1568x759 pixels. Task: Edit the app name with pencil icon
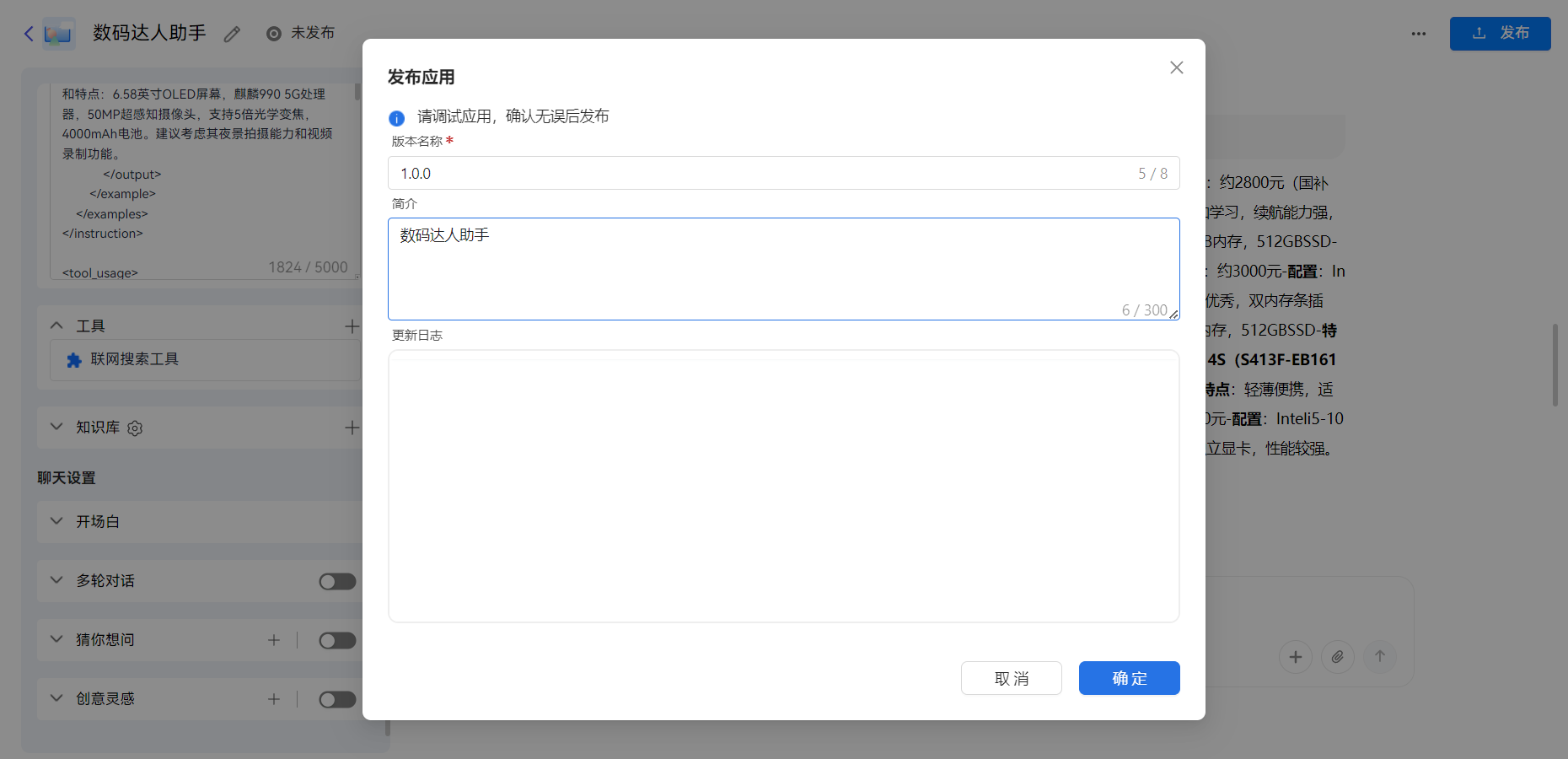coord(232,35)
